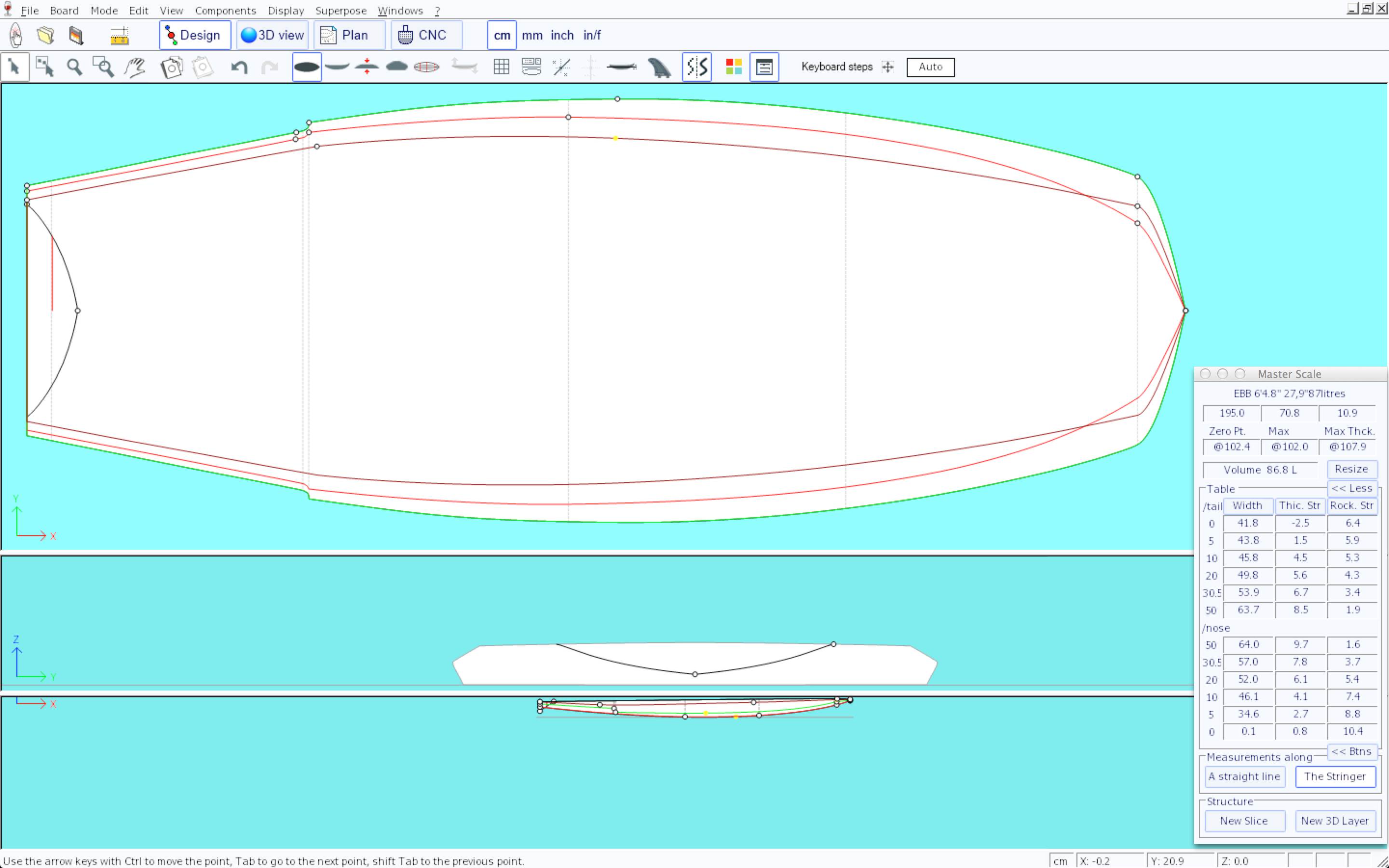Open the colored squares display icon

click(734, 67)
